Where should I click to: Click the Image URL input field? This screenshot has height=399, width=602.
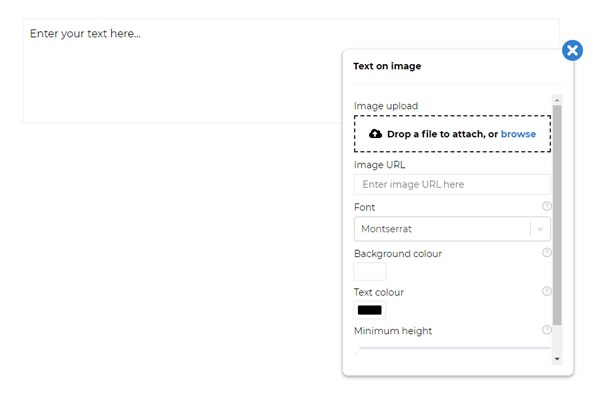[x=452, y=184]
